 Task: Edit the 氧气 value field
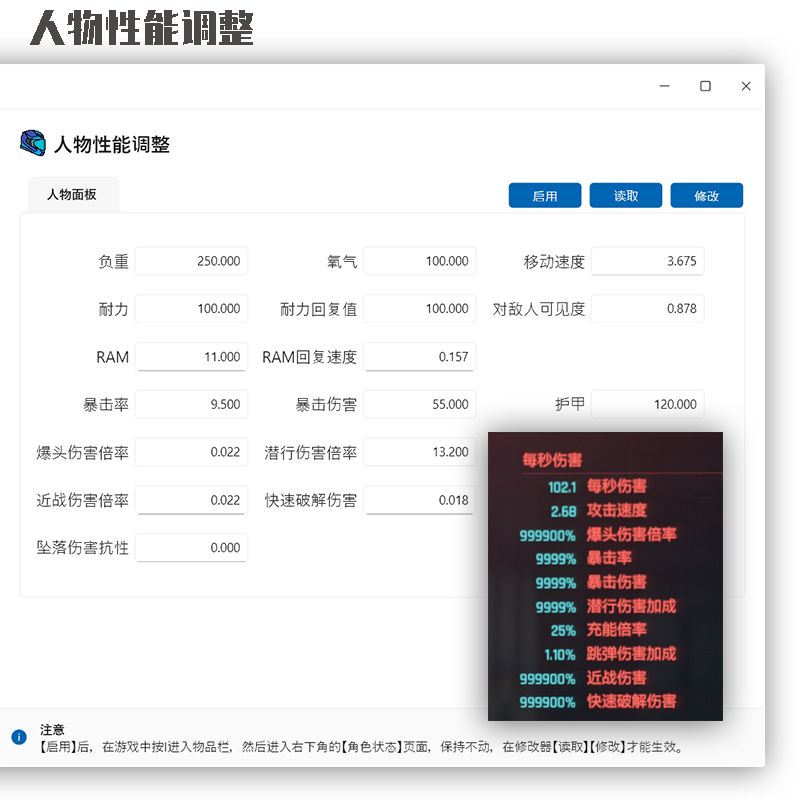pos(419,260)
